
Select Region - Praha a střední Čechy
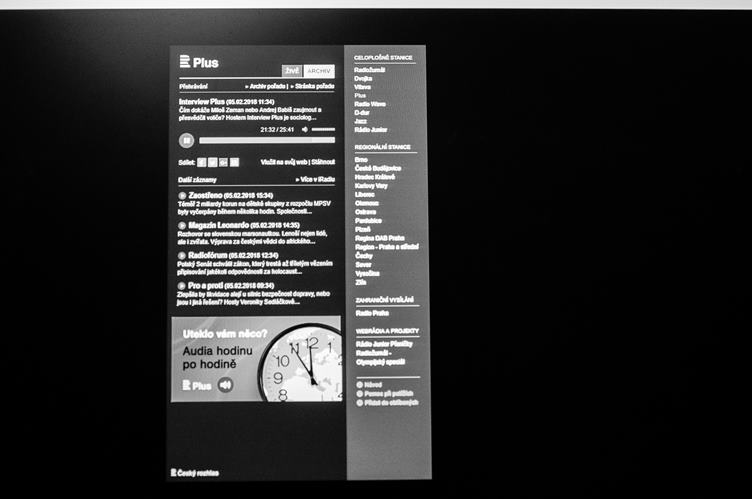coord(387,251)
